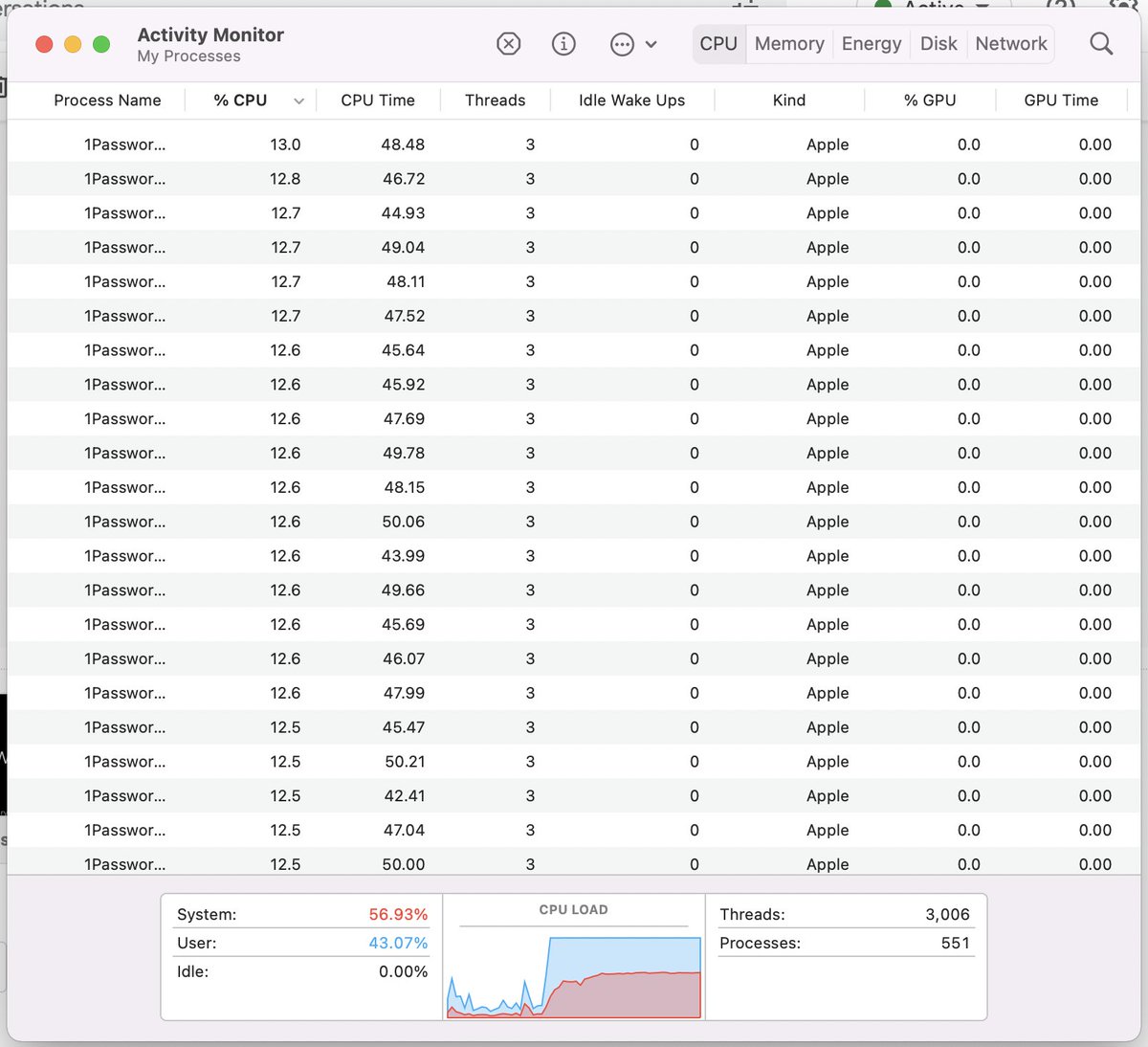Select the process row with CPU Time 50.21
This screenshot has height=1047, width=1148.
click(574, 762)
